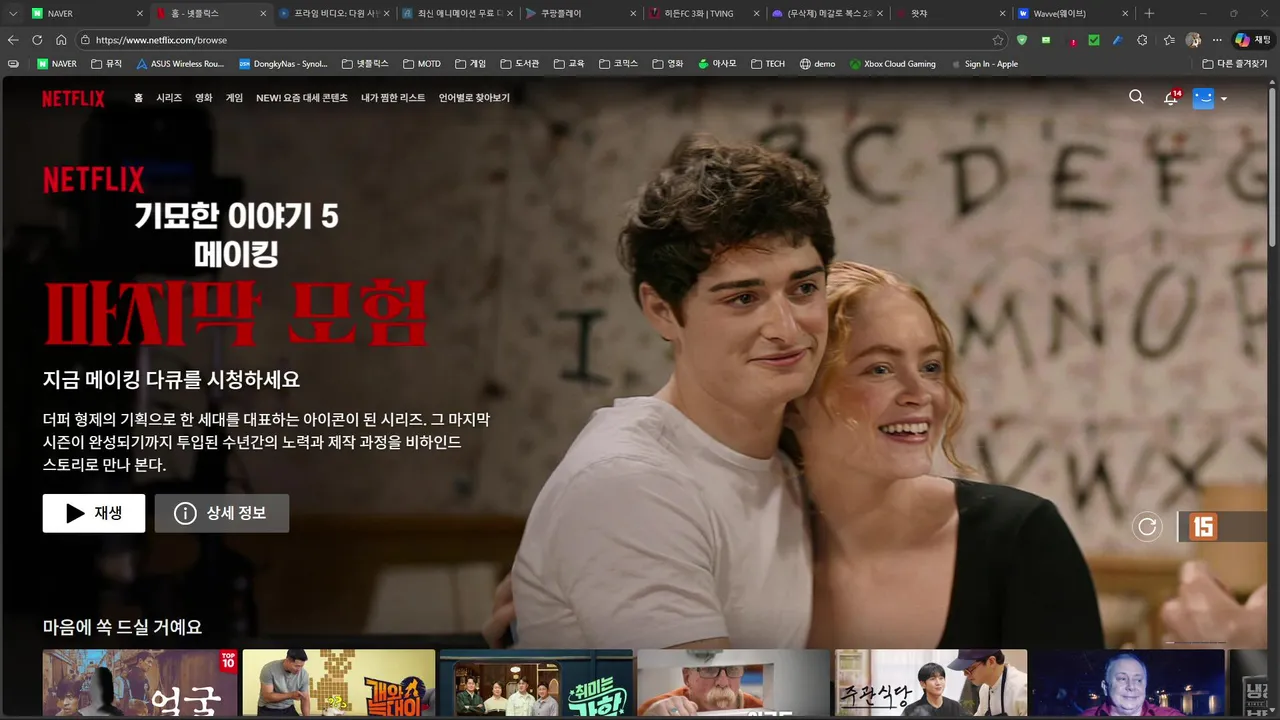The width and height of the screenshot is (1280, 720).
Task: Open Sign In - Apple bookmark
Action: tap(983, 64)
